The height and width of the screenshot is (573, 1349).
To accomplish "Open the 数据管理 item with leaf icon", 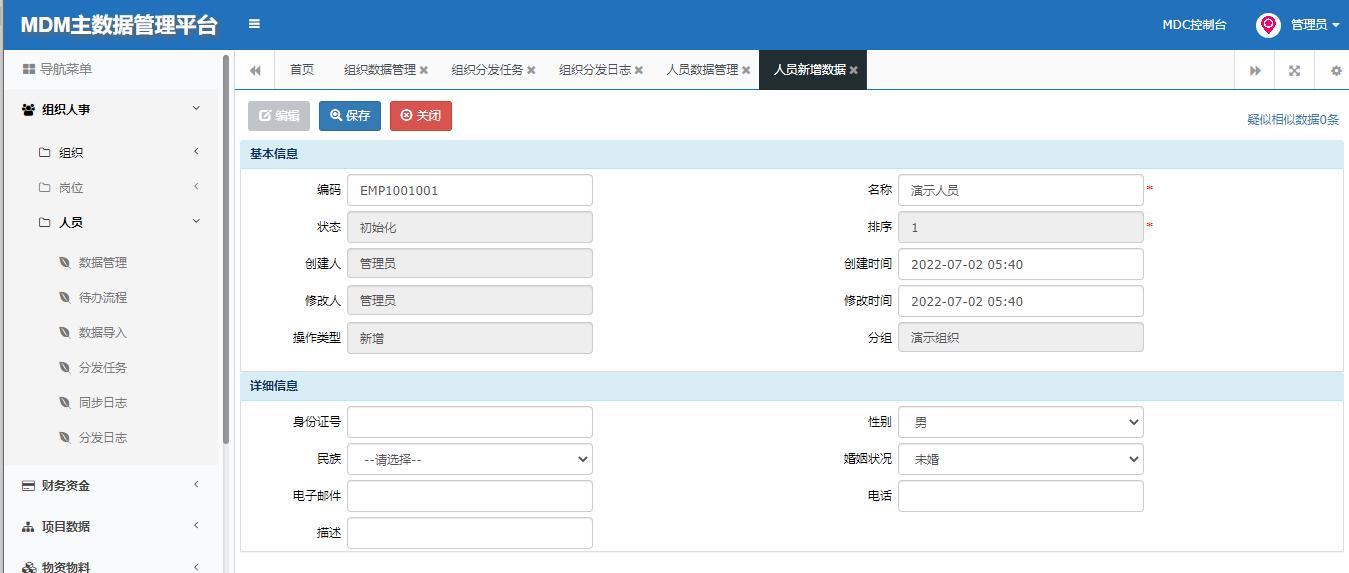I will click(x=102, y=263).
